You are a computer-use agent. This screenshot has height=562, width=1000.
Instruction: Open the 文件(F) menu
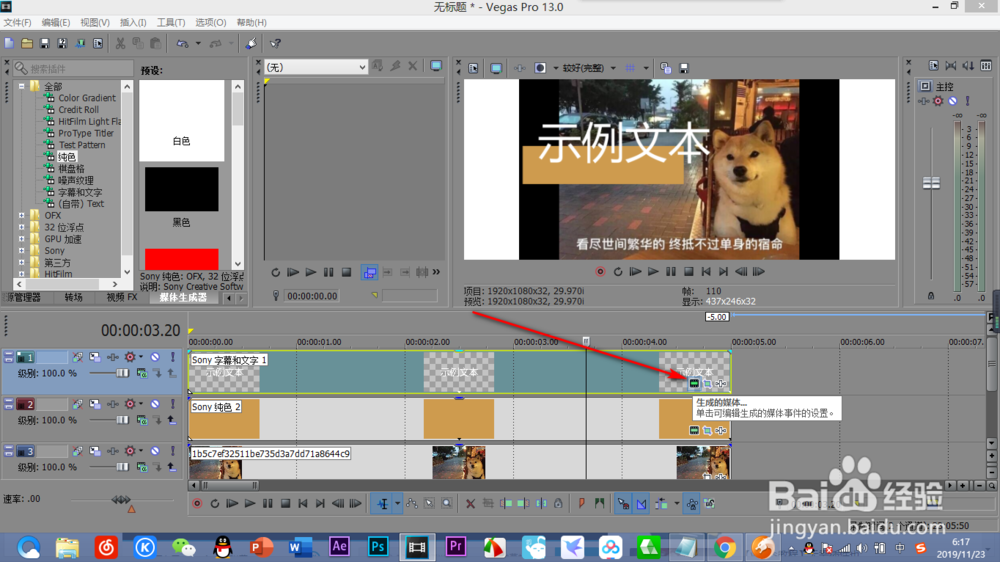tap(17, 22)
